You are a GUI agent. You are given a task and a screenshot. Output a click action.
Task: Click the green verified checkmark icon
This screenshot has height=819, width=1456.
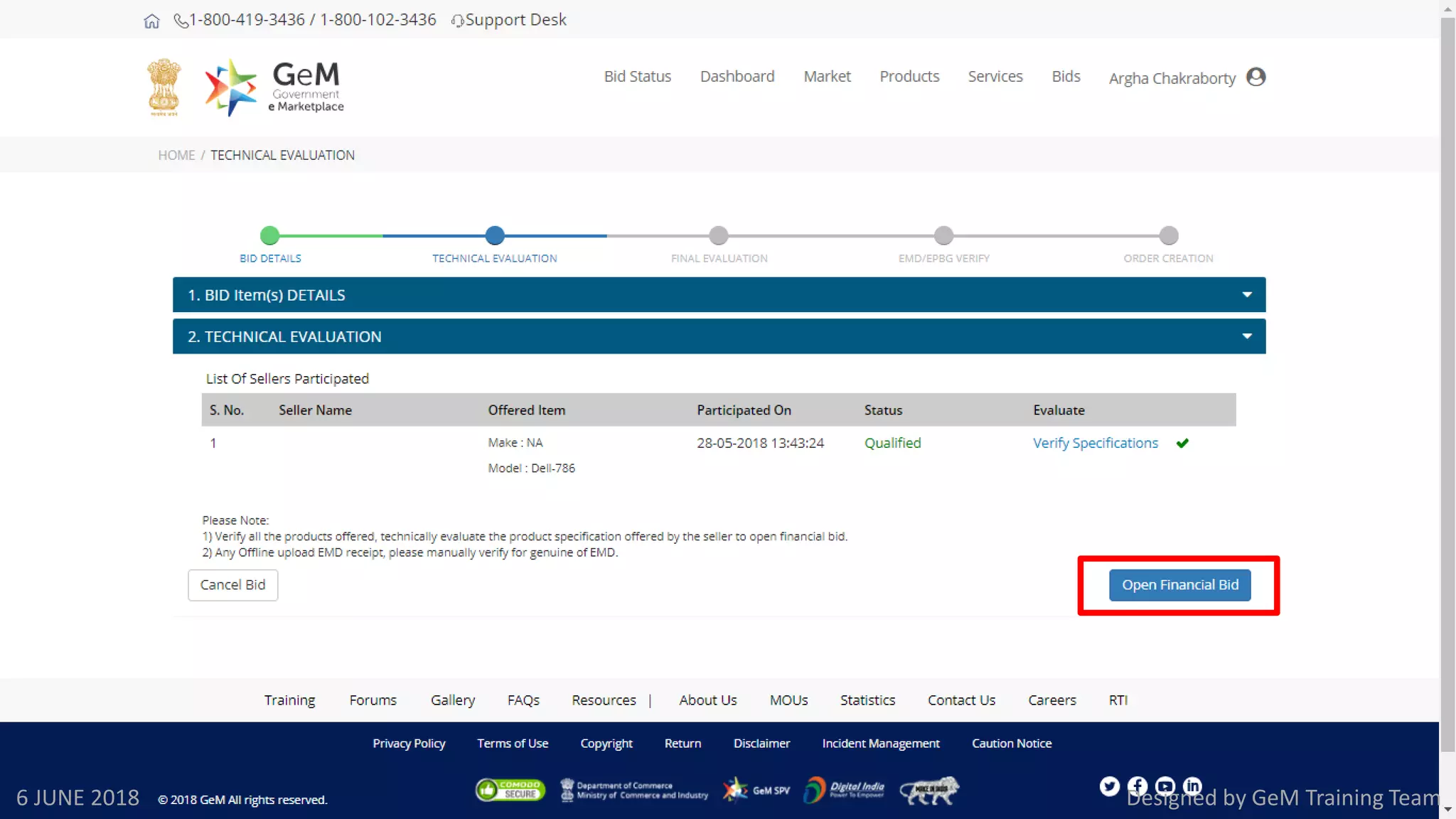pyautogui.click(x=1182, y=443)
